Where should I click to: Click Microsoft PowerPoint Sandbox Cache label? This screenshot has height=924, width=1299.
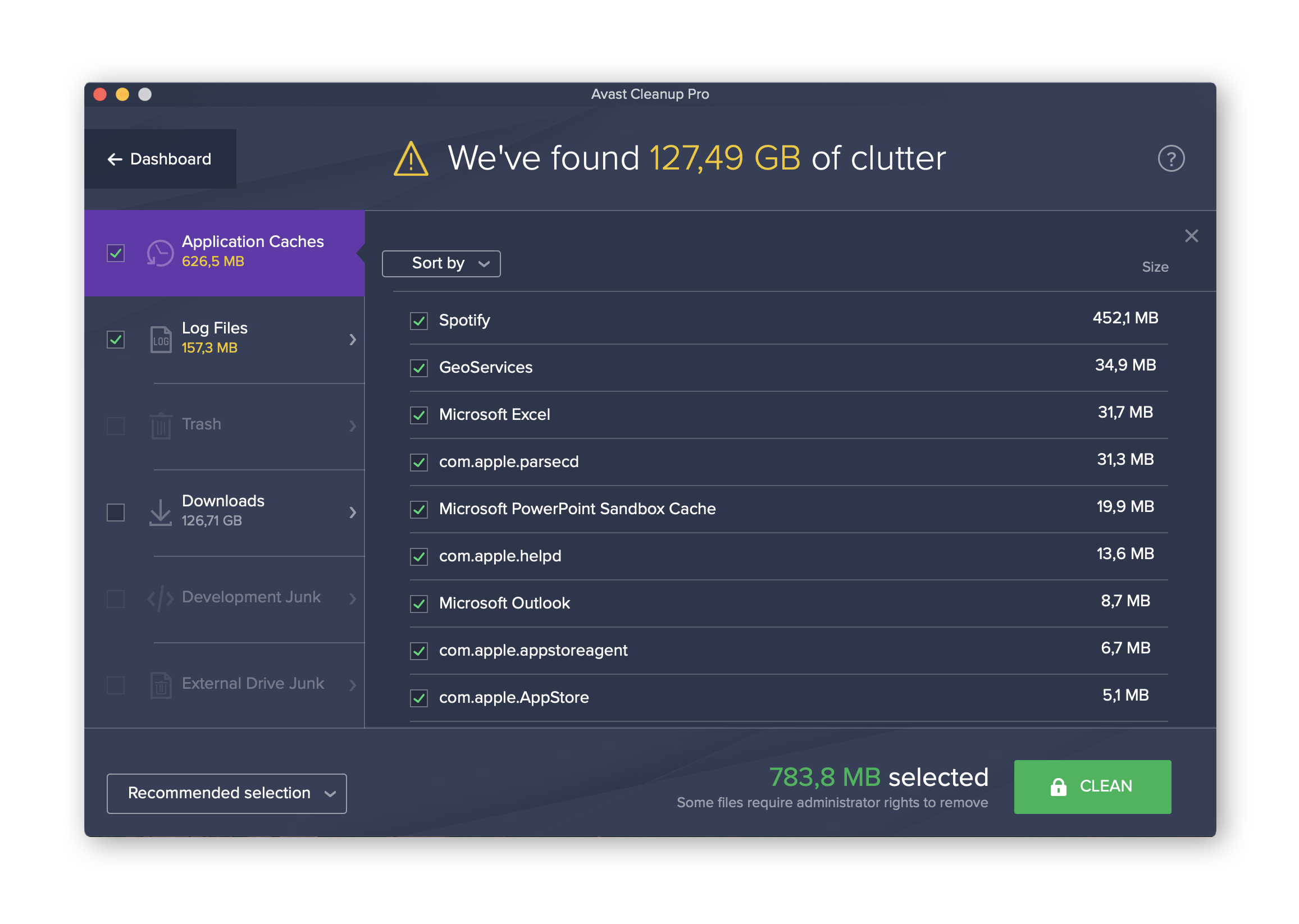pos(577,509)
